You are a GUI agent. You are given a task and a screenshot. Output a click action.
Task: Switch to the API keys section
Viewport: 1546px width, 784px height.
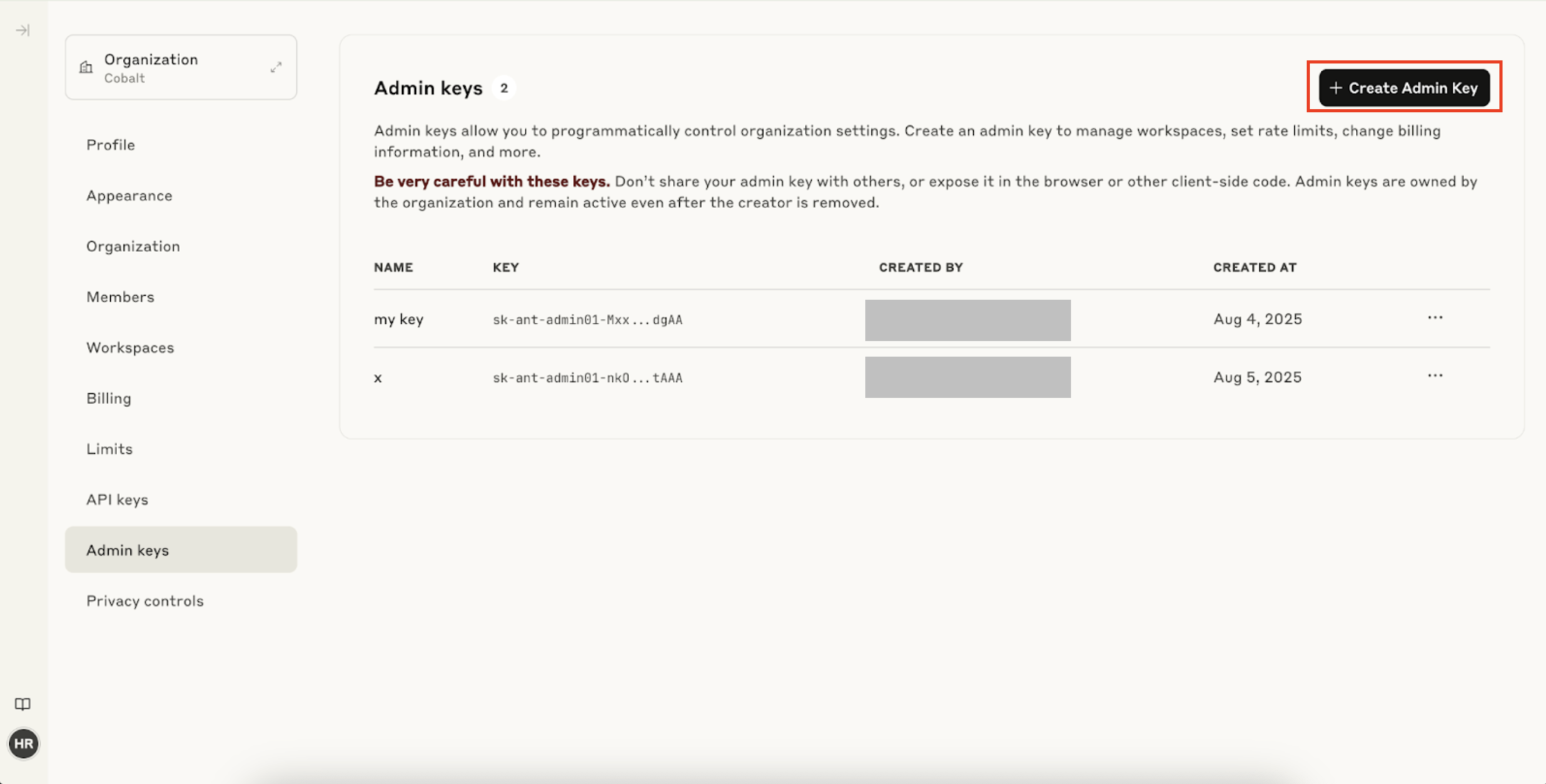click(x=117, y=499)
